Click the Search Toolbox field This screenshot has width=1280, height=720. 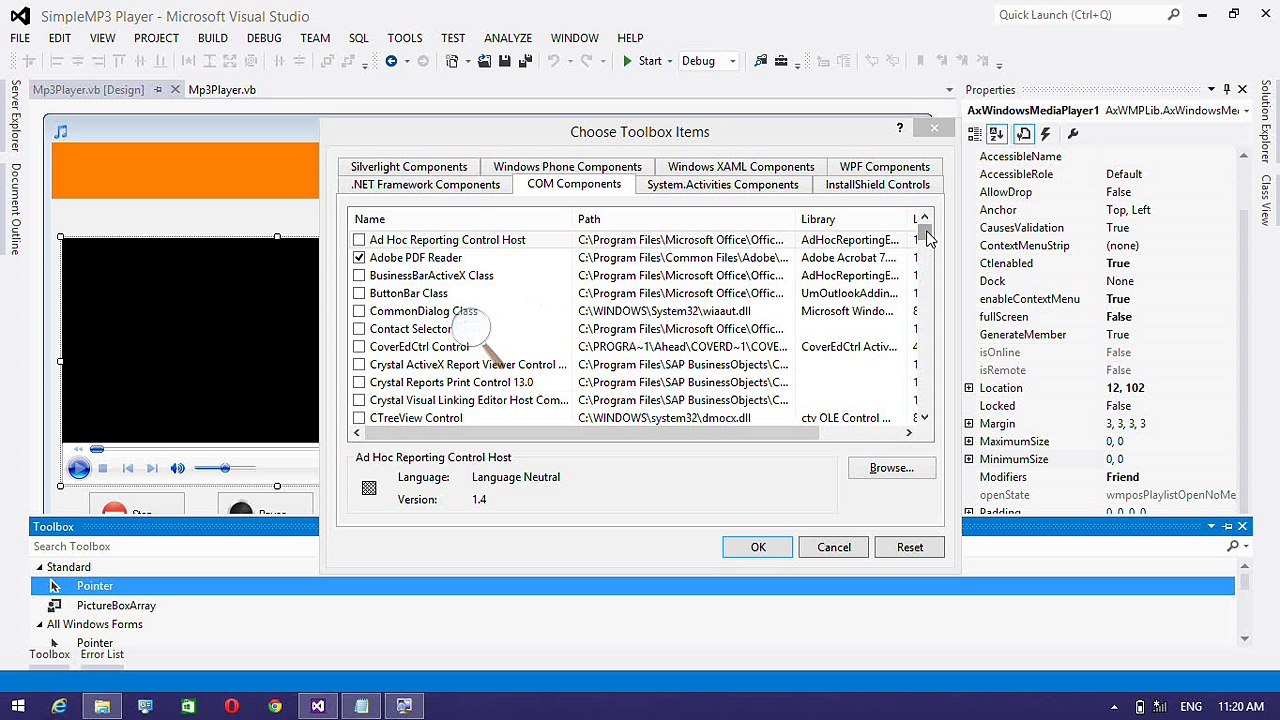[625, 546]
